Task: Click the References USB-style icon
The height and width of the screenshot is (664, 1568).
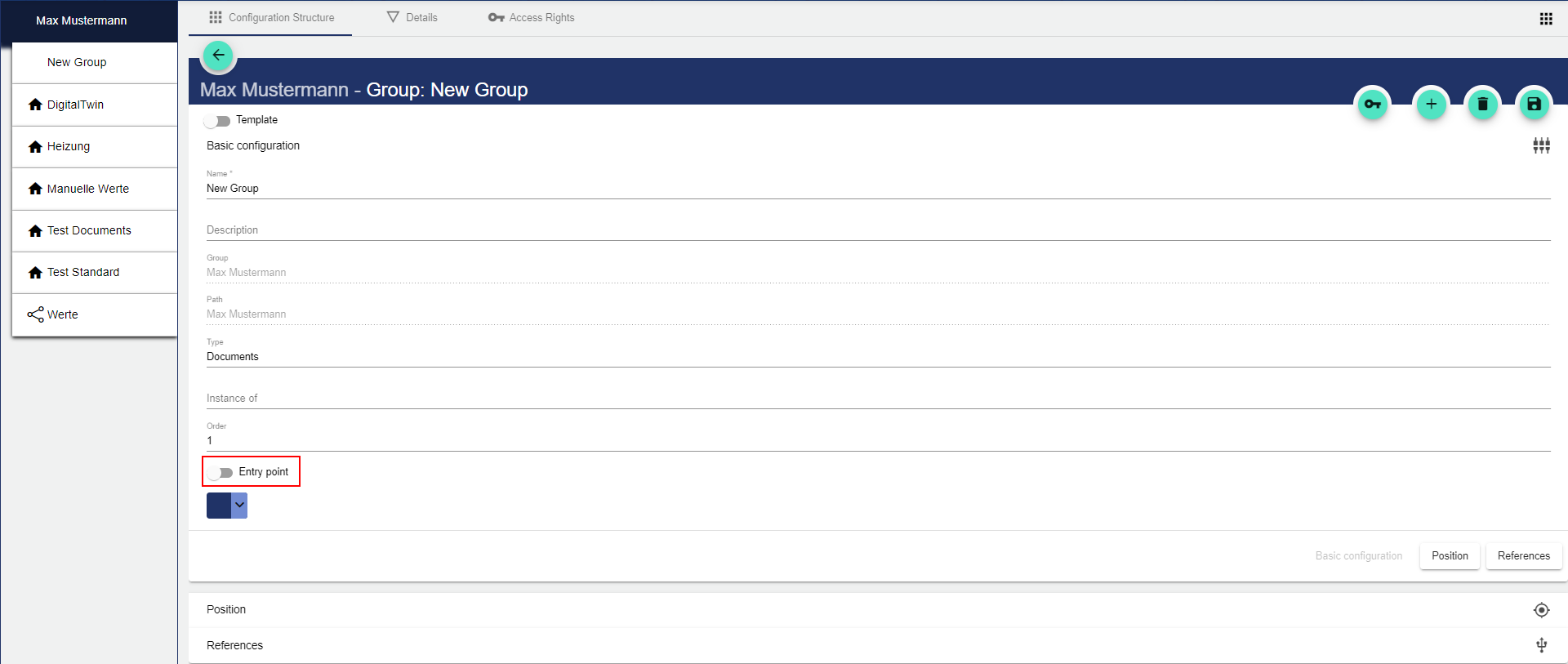Action: 1541,645
